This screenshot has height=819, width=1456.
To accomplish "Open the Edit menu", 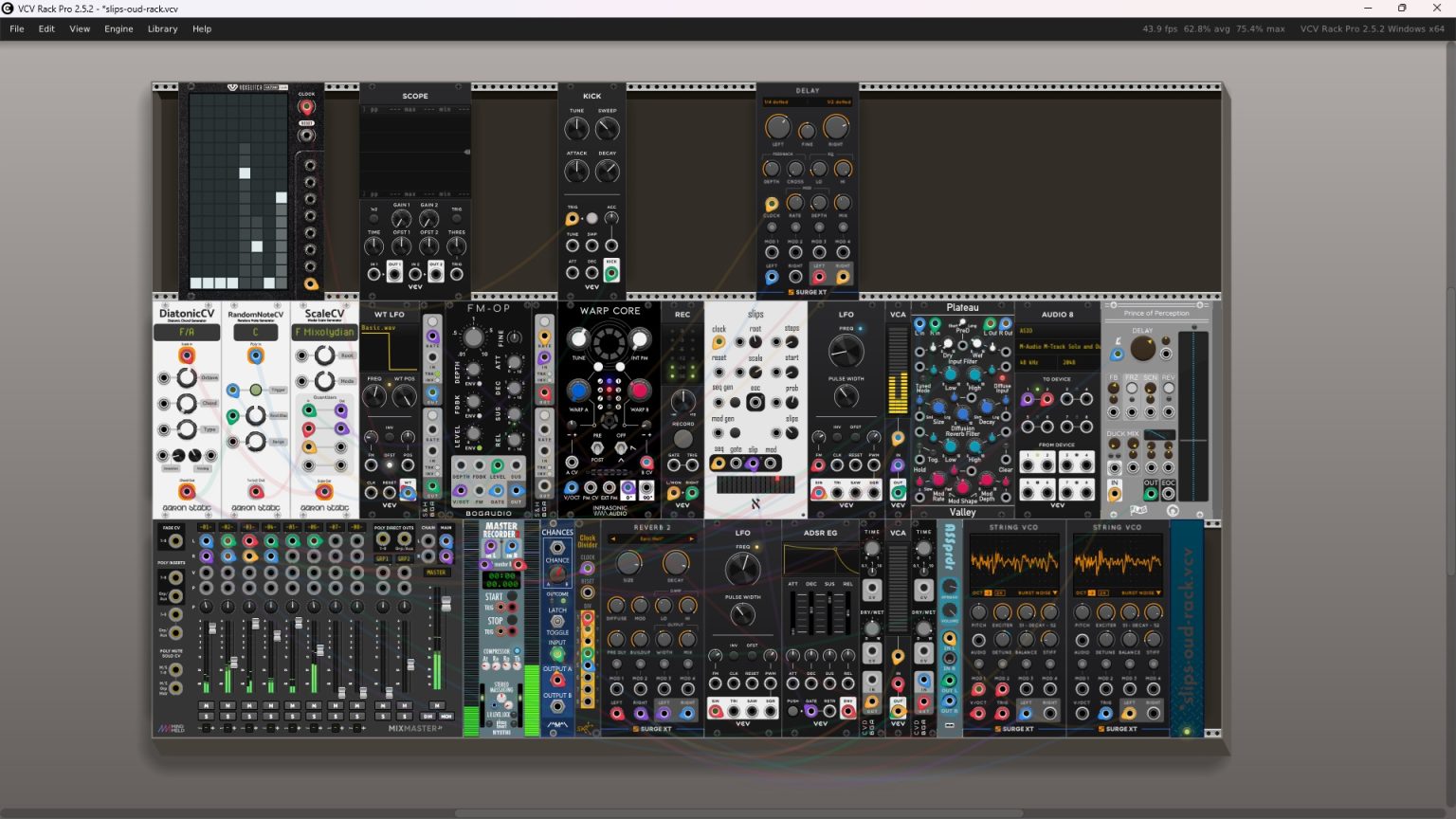I will coord(46,28).
